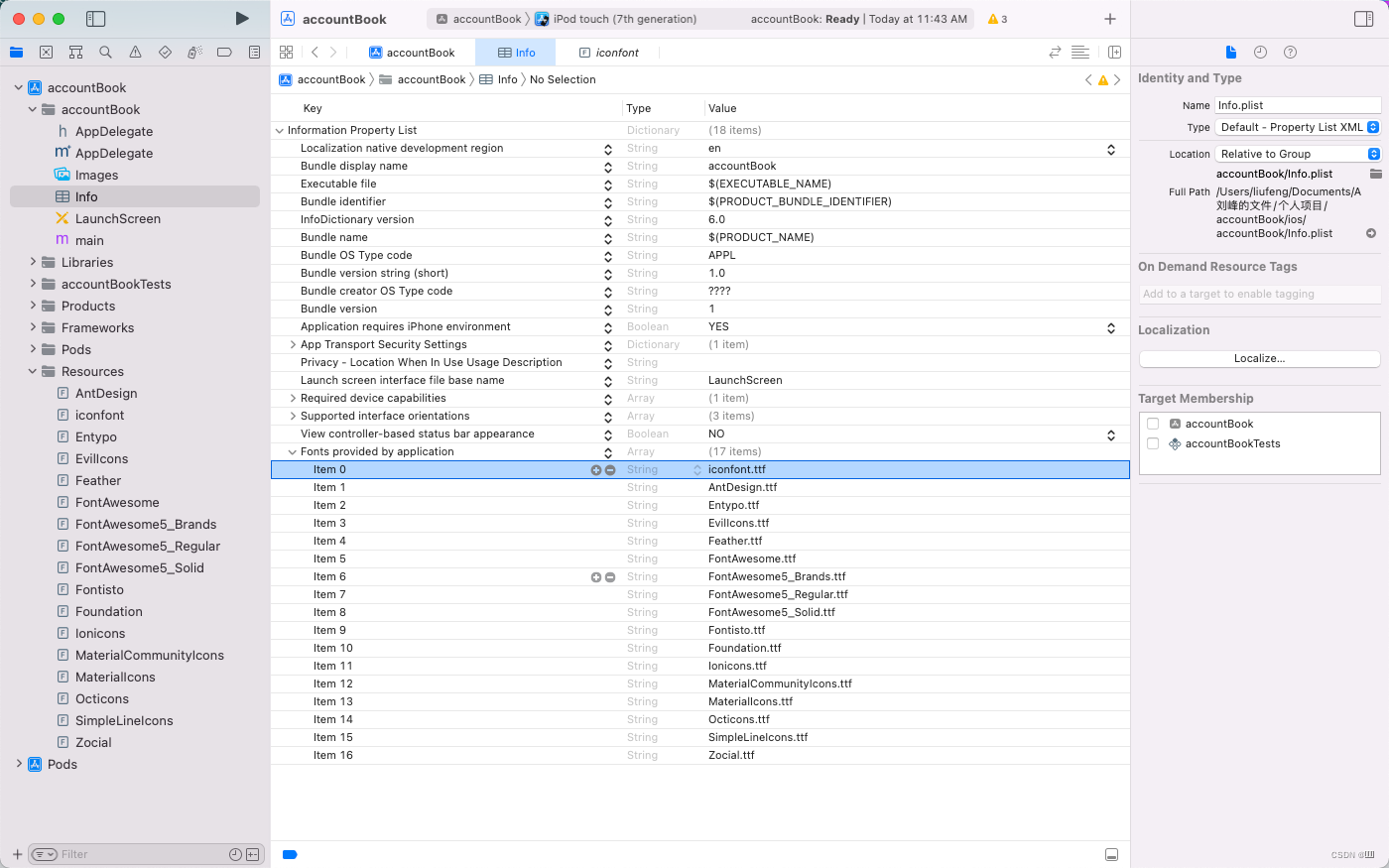Remove Item 6 with minus button

tap(610, 577)
